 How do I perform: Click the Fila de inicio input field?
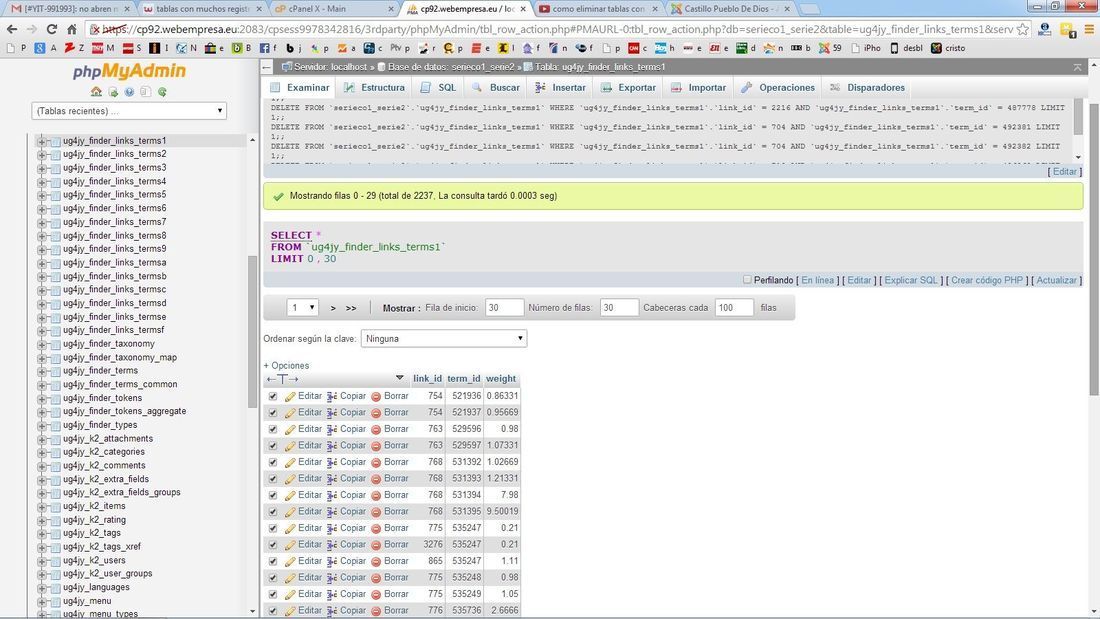coord(504,307)
